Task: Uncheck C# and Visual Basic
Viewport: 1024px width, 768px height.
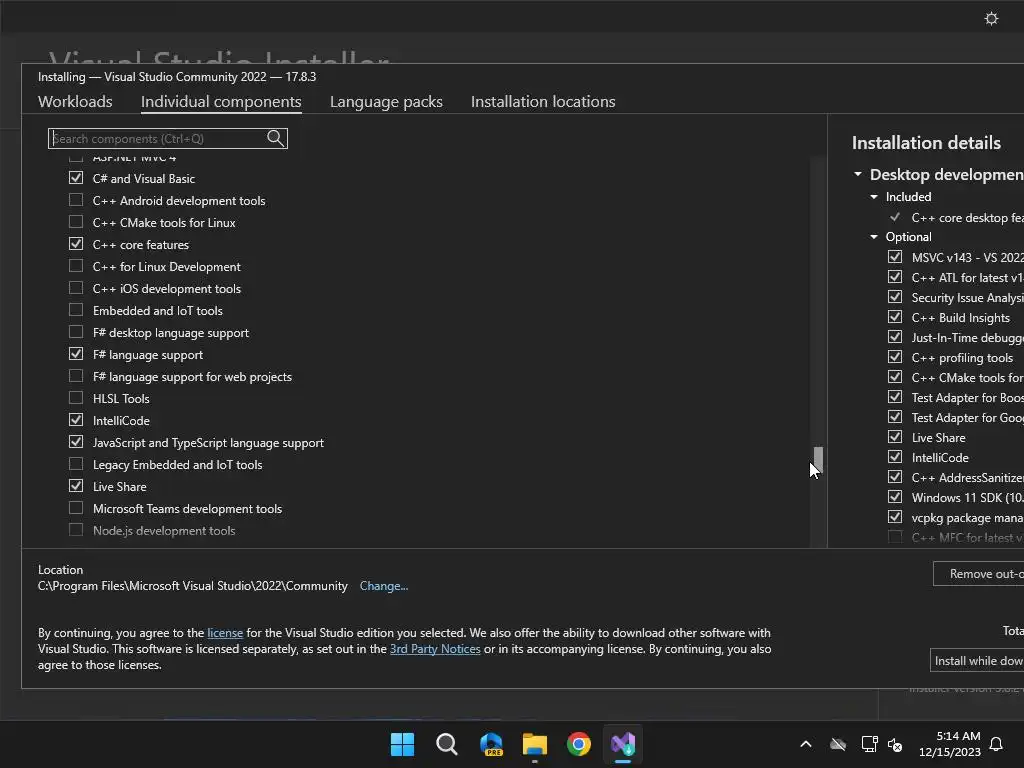Action: tap(76, 178)
